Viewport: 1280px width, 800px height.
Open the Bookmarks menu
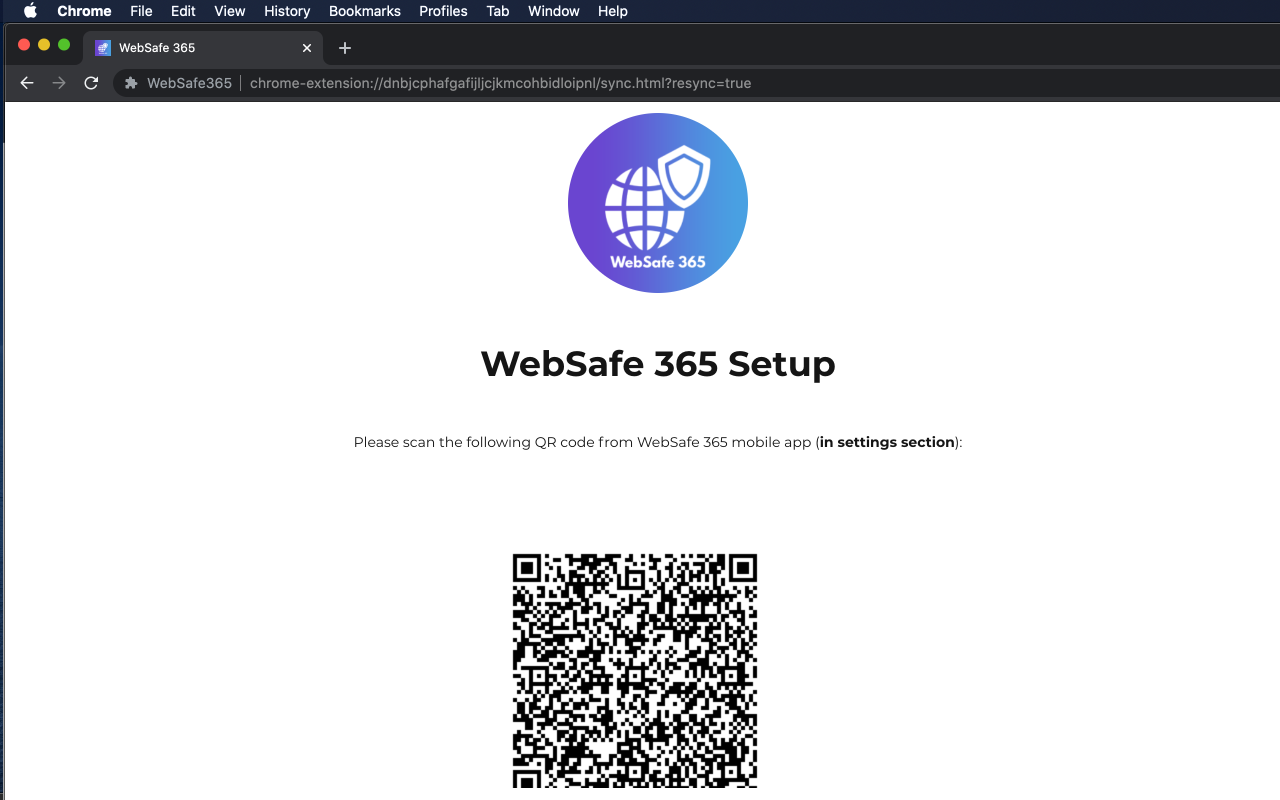(x=365, y=11)
